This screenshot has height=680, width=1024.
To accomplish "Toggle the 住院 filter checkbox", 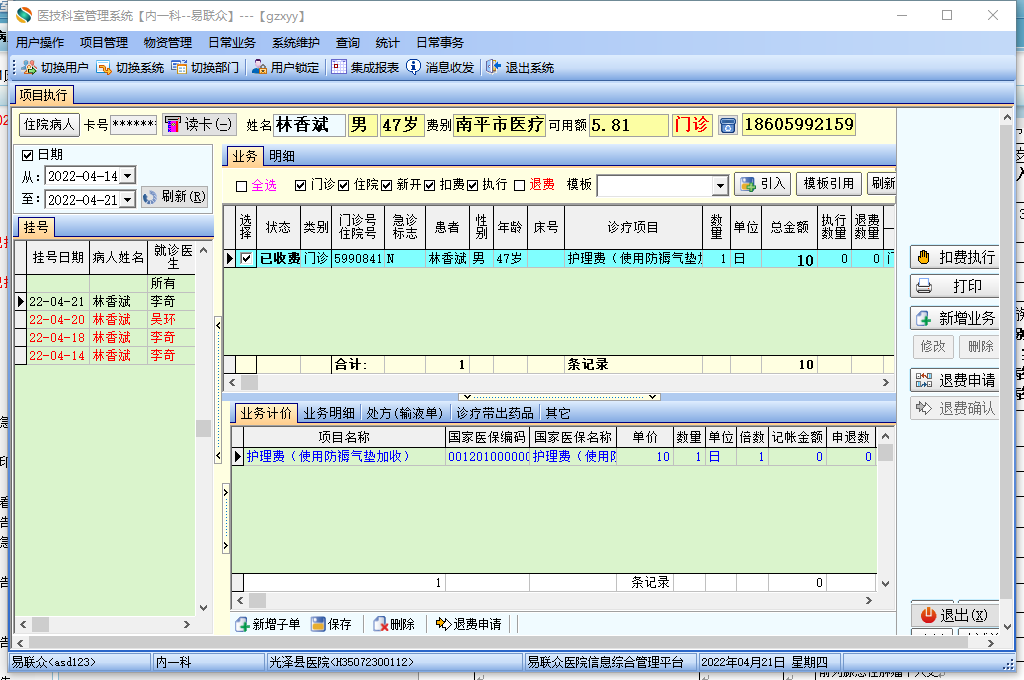I will [x=344, y=186].
